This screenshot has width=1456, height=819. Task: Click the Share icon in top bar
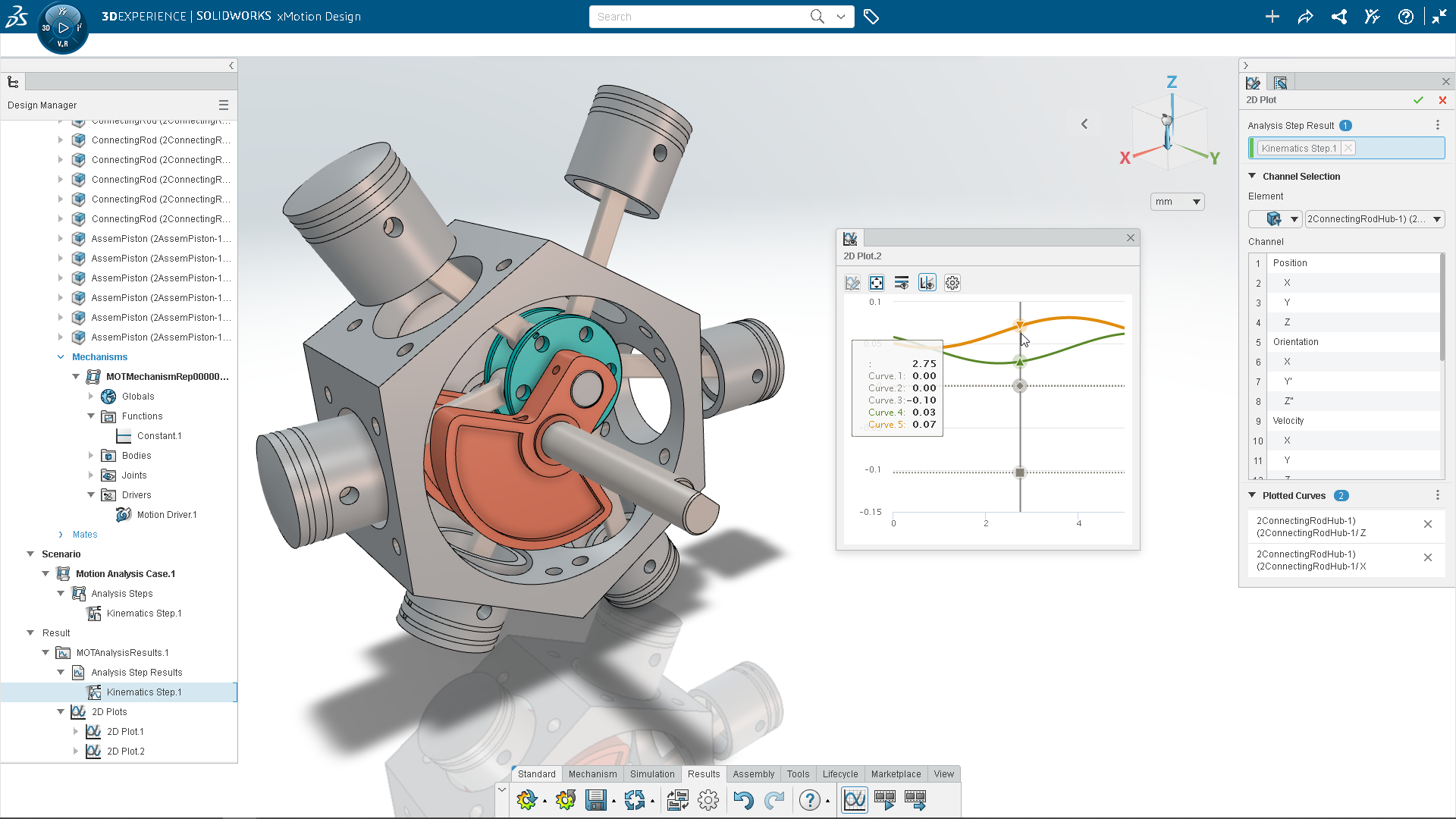pos(1338,16)
